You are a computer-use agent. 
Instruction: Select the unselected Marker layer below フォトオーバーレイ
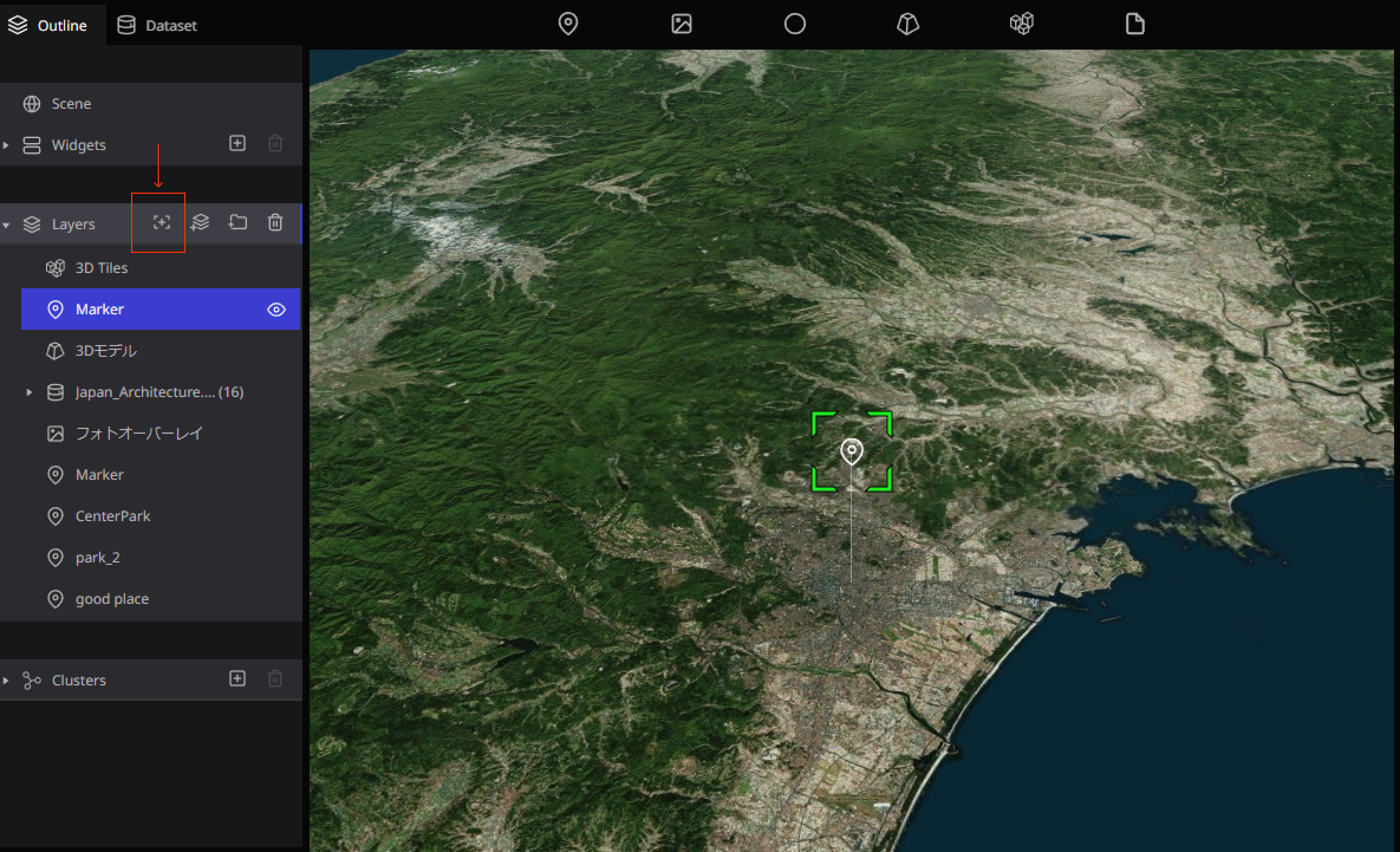[161, 474]
